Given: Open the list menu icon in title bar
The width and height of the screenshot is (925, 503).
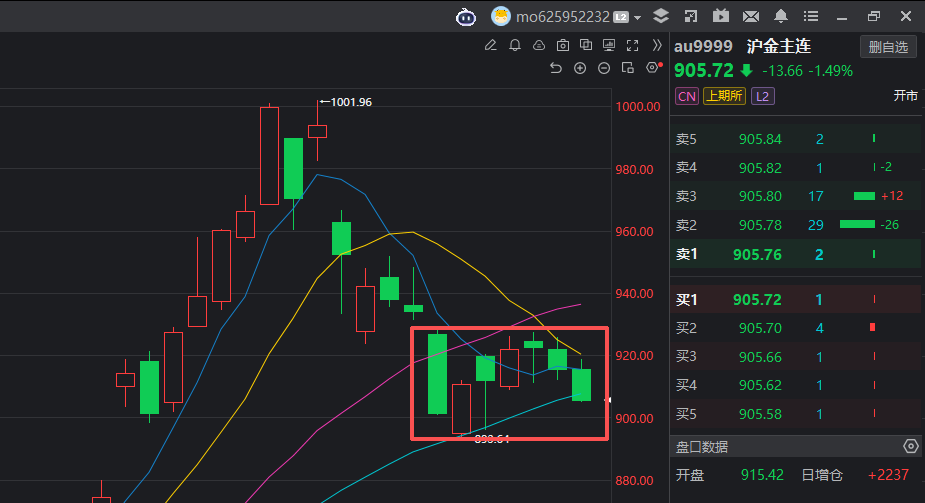Looking at the screenshot, I should [x=811, y=16].
